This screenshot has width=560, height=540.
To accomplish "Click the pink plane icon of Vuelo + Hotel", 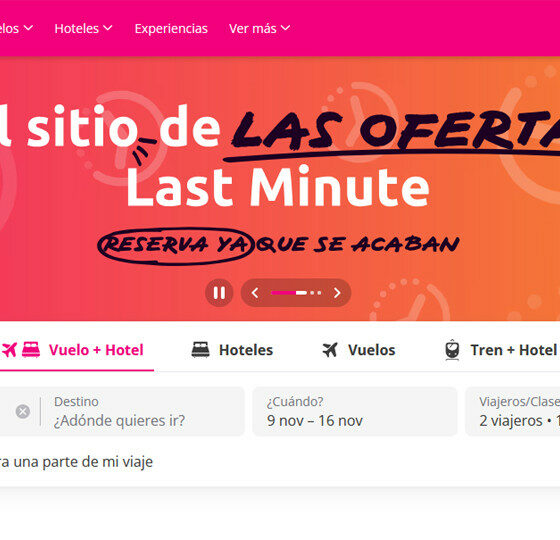I will 9,350.
